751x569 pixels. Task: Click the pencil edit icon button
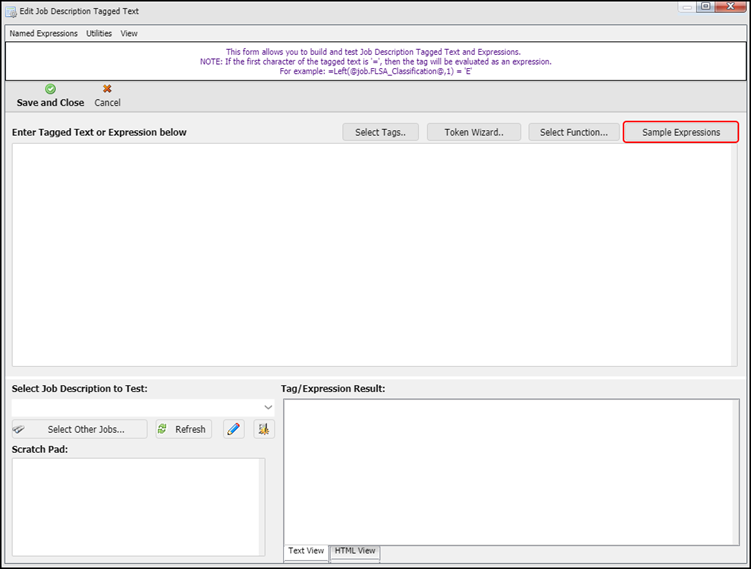point(234,429)
